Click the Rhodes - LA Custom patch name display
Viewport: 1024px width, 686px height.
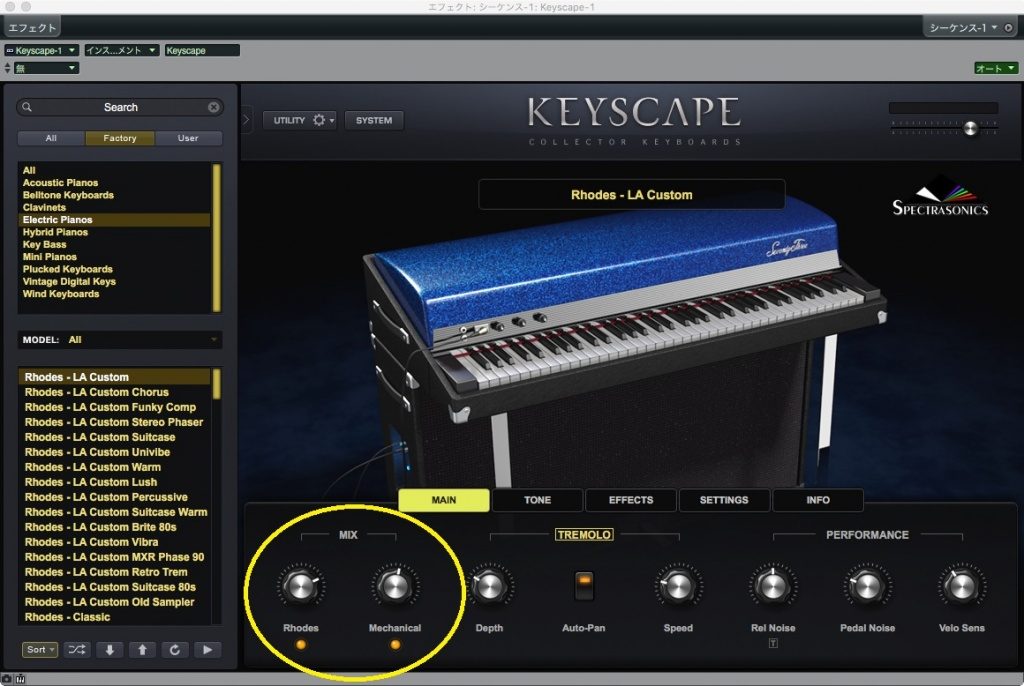[632, 195]
